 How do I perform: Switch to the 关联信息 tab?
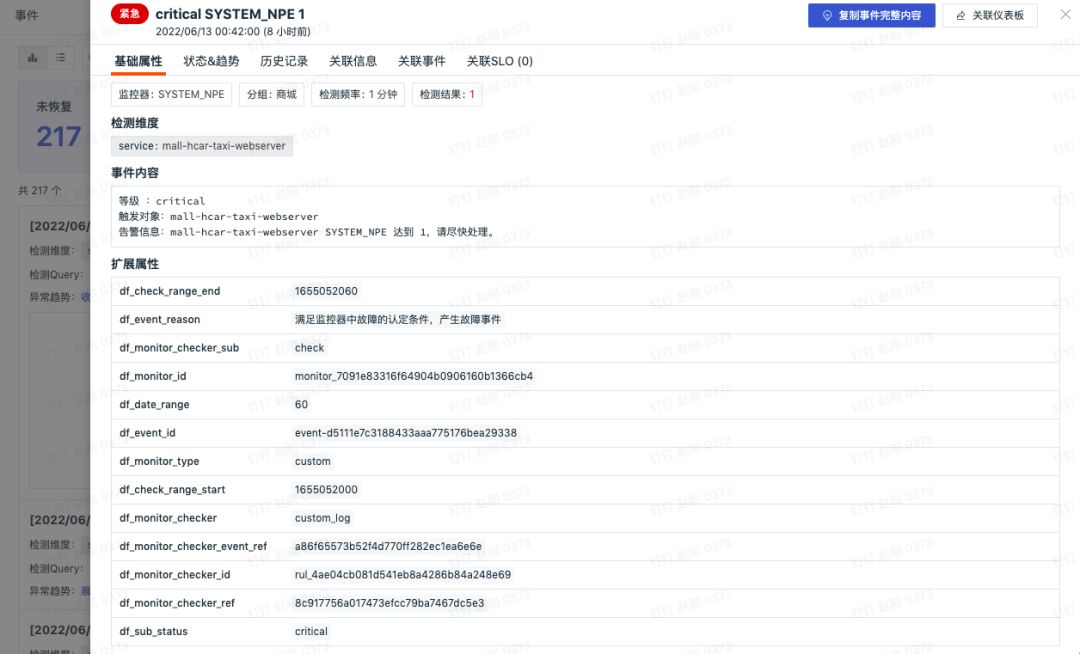(353, 61)
